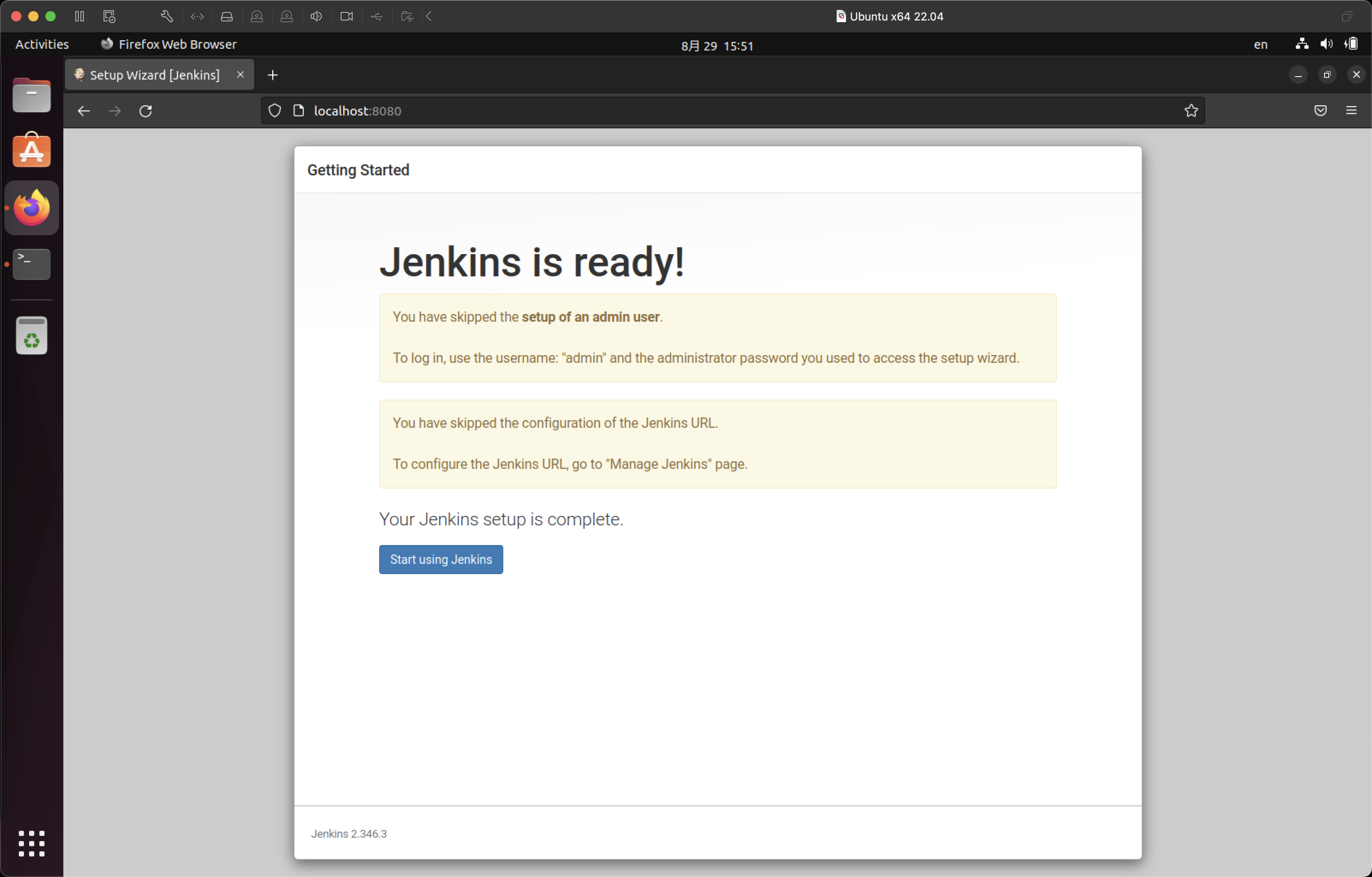Open Terminal from the dock
Screen dimensions: 1372x877
pos(31,264)
